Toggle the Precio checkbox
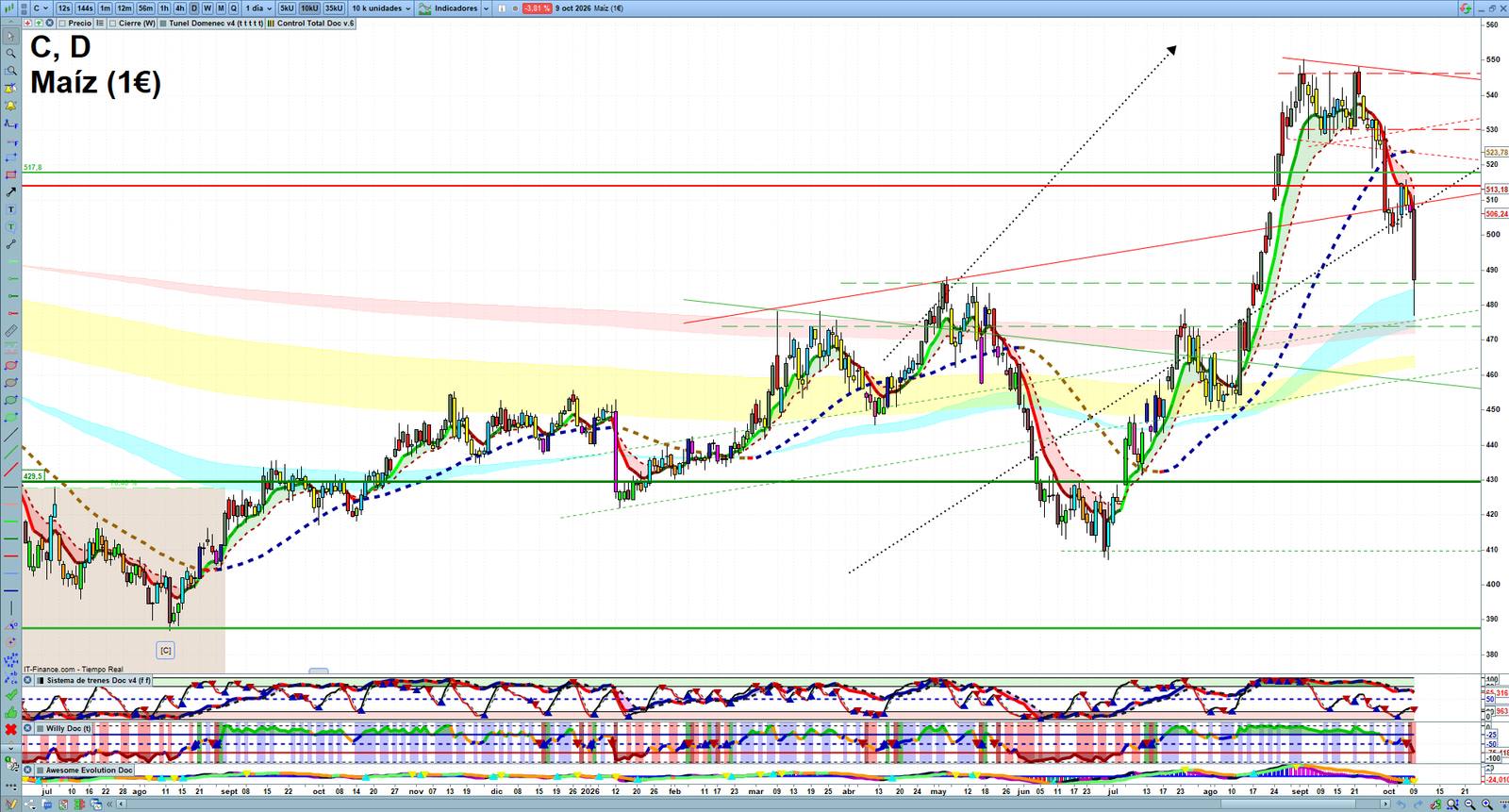Image resolution: width=1509 pixels, height=812 pixels. [62, 24]
